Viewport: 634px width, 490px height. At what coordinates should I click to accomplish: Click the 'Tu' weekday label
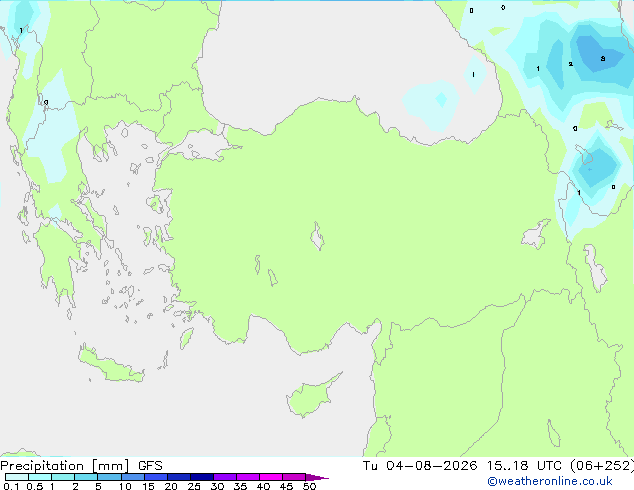coord(370,466)
